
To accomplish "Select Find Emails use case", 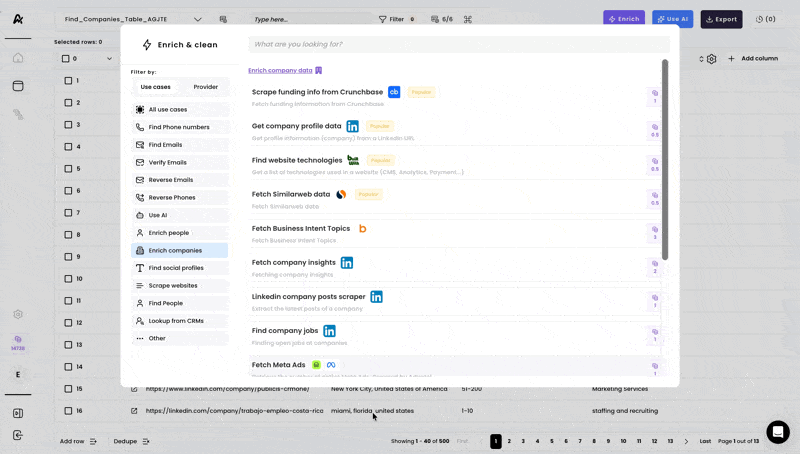I will pyautogui.click(x=180, y=145).
